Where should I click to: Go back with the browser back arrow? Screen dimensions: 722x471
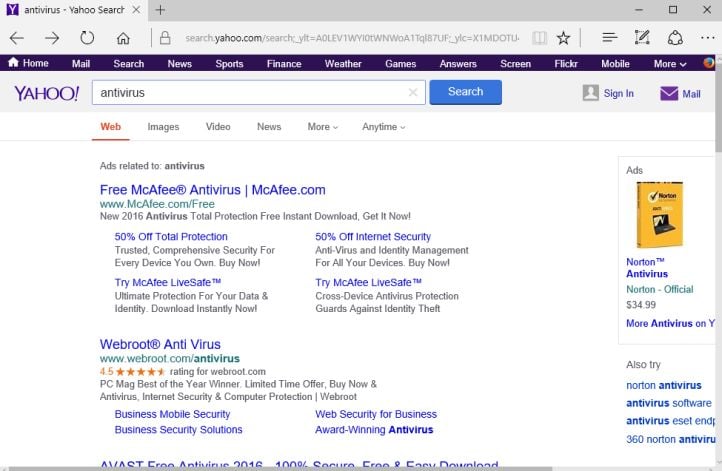click(17, 38)
